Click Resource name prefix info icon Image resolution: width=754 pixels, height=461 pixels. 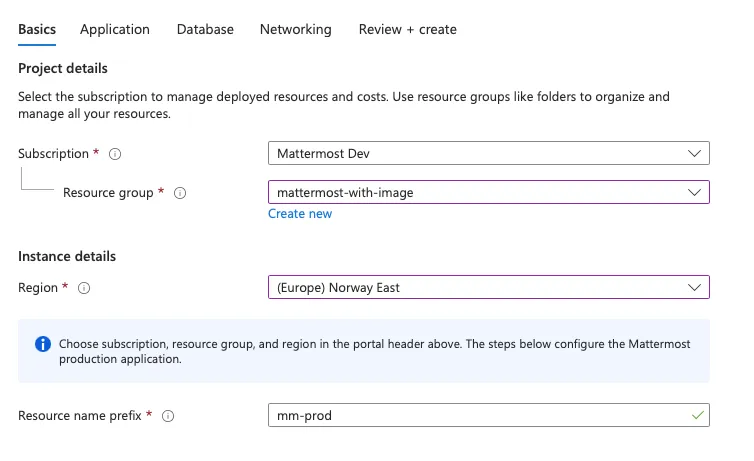pyautogui.click(x=168, y=416)
